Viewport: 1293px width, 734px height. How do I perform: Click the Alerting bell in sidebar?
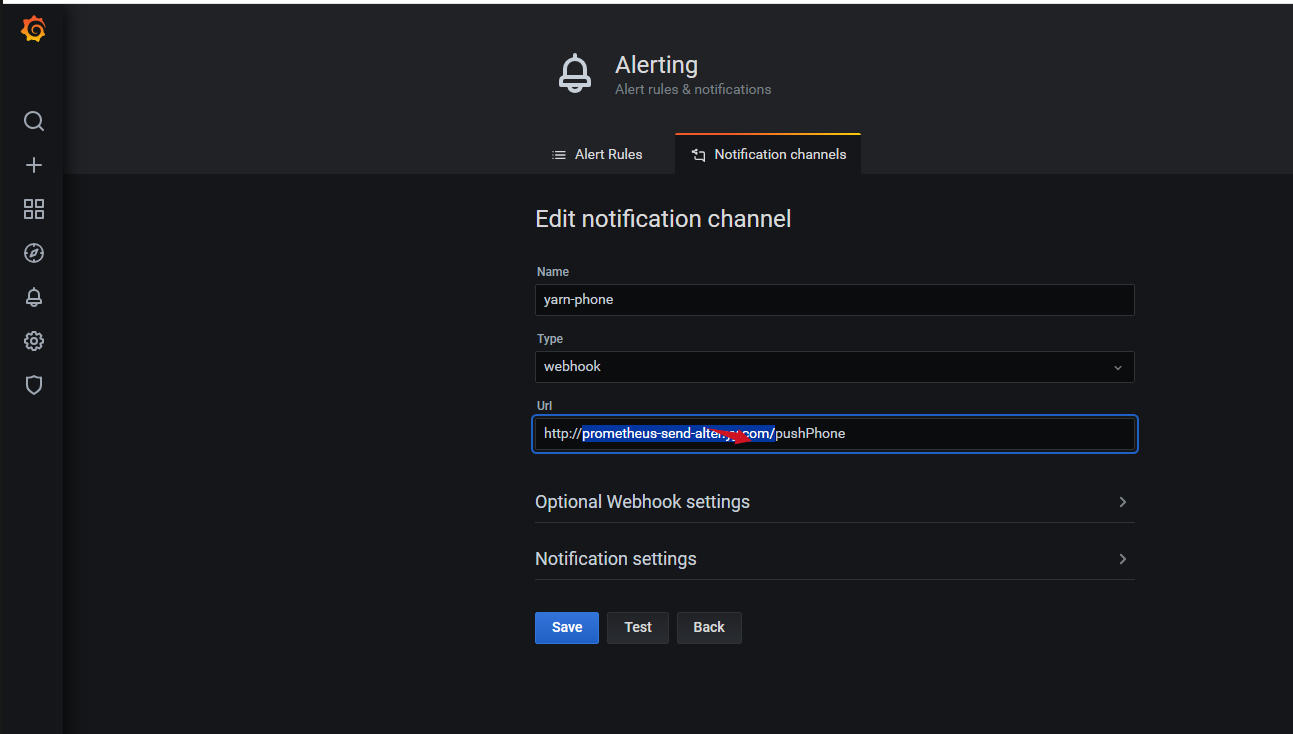34,297
